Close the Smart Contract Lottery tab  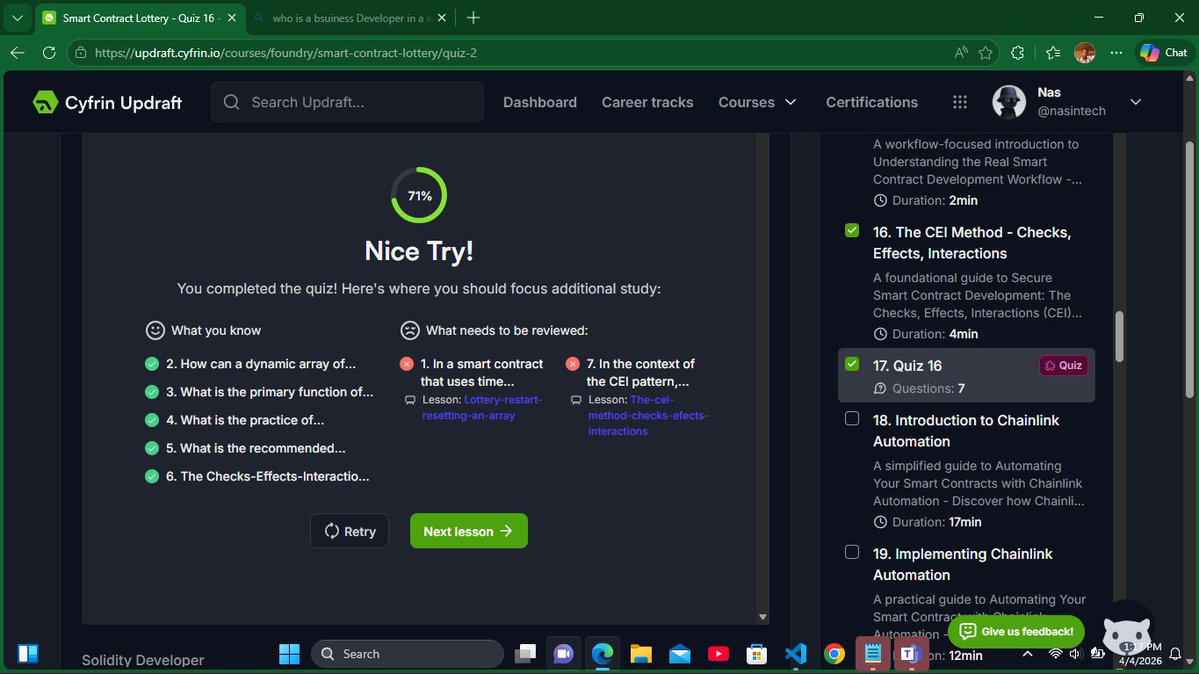(232, 18)
